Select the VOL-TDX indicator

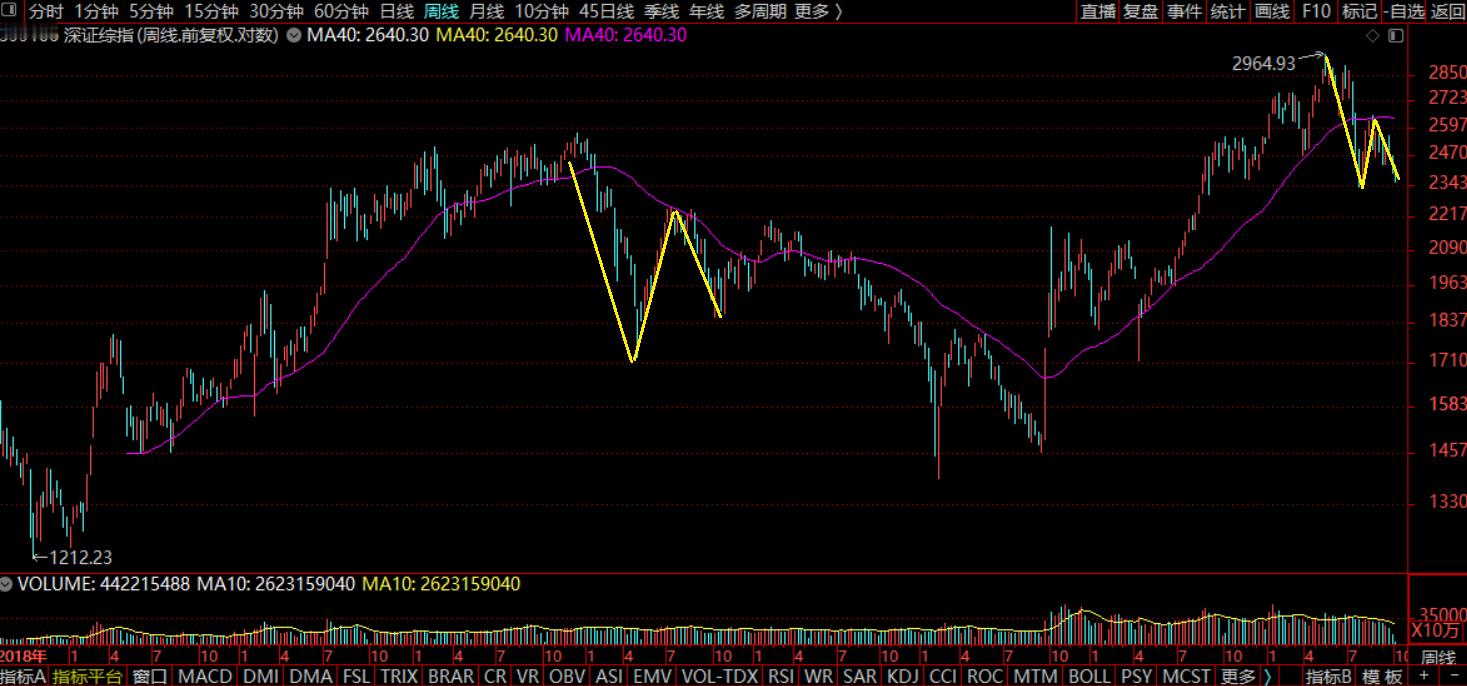point(719,676)
